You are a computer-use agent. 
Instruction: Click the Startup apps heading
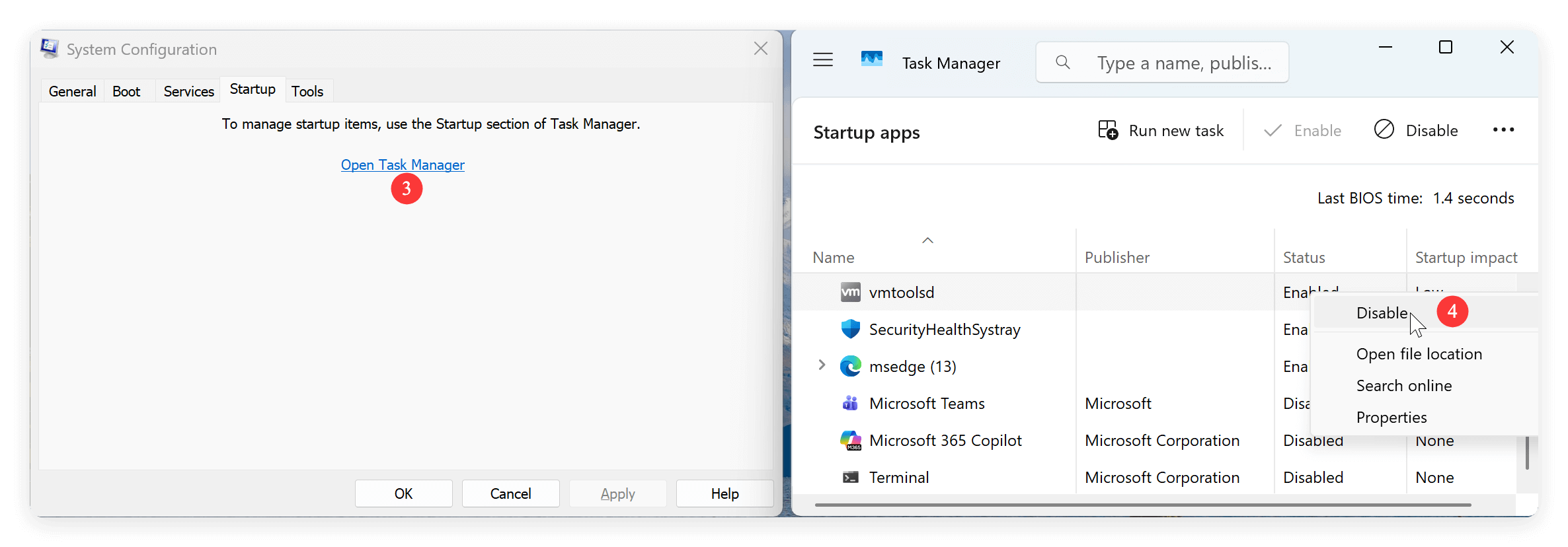click(866, 133)
